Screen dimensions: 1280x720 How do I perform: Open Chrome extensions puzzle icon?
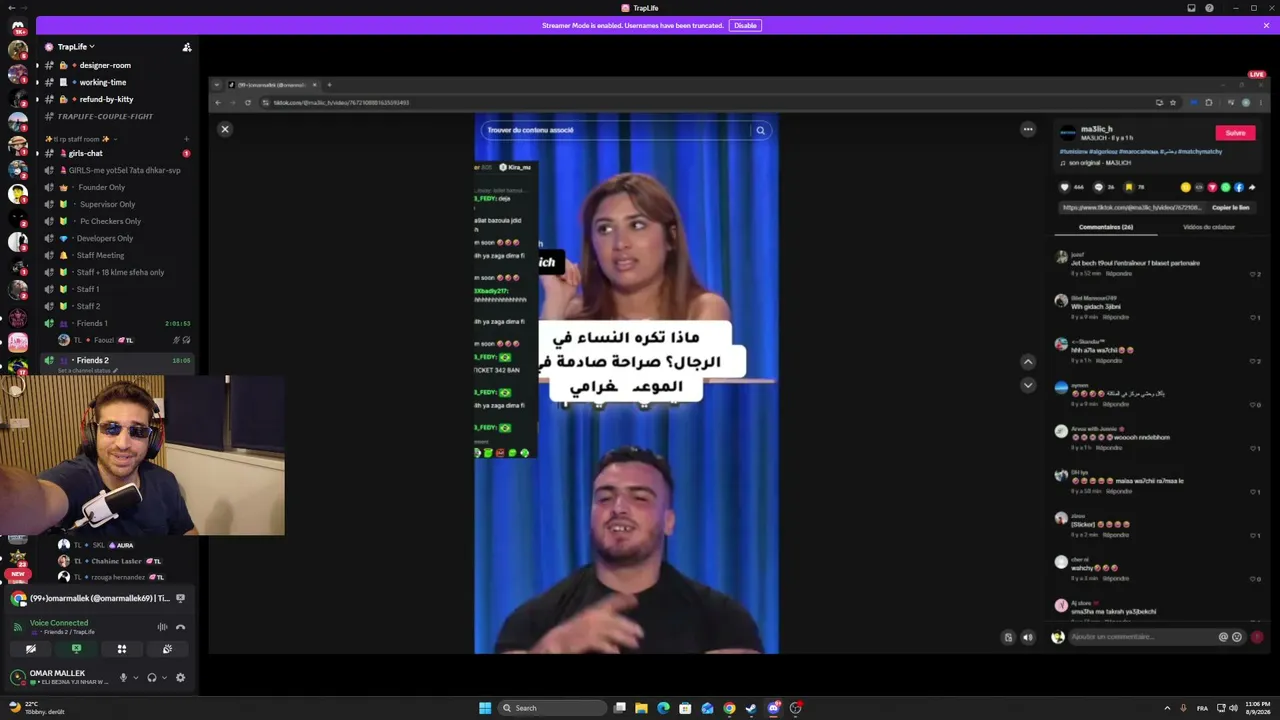coord(1208,102)
